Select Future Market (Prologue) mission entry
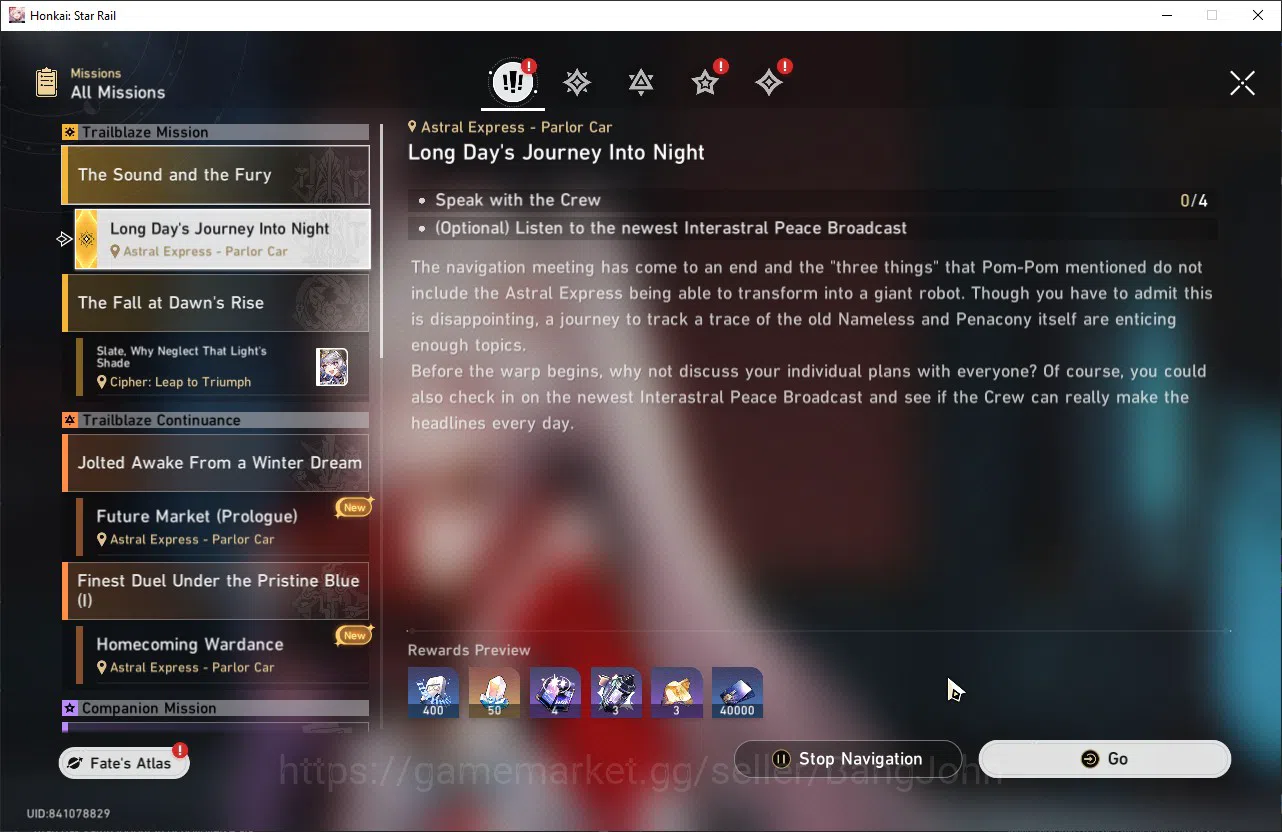The height and width of the screenshot is (832, 1282). tap(222, 527)
